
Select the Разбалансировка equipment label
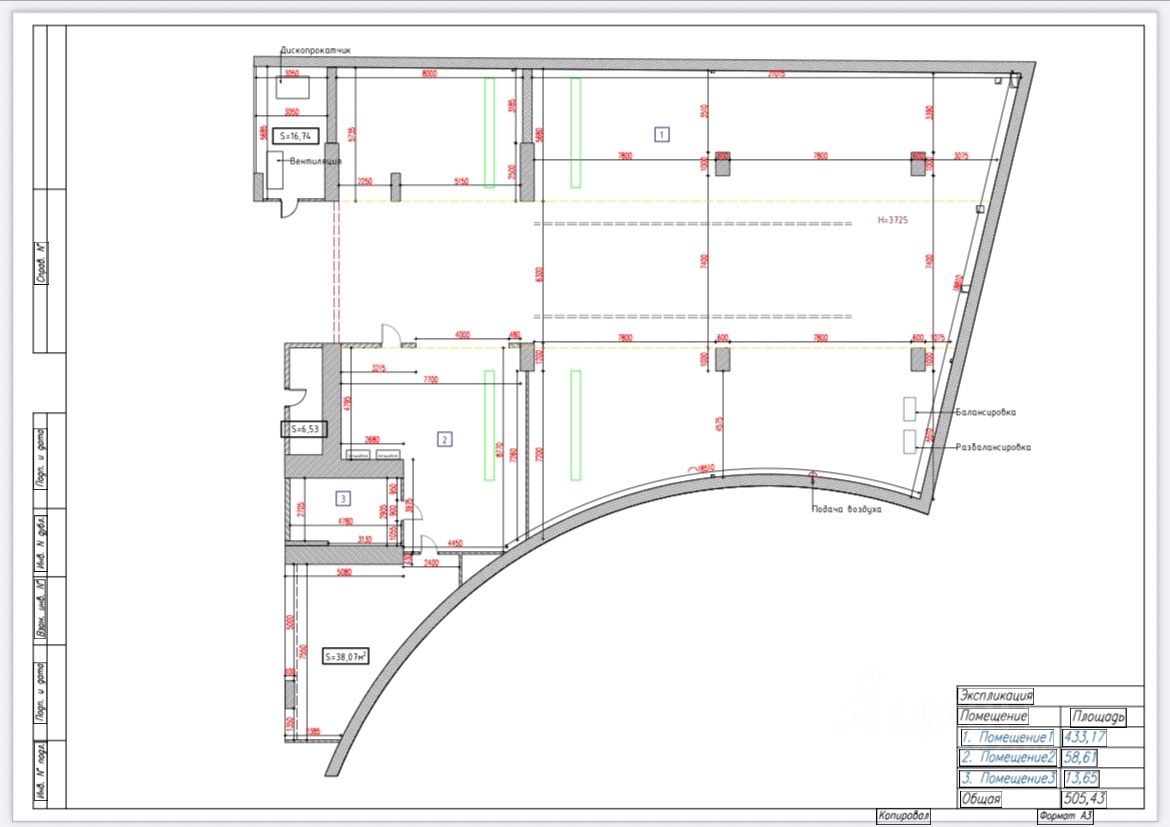click(993, 447)
